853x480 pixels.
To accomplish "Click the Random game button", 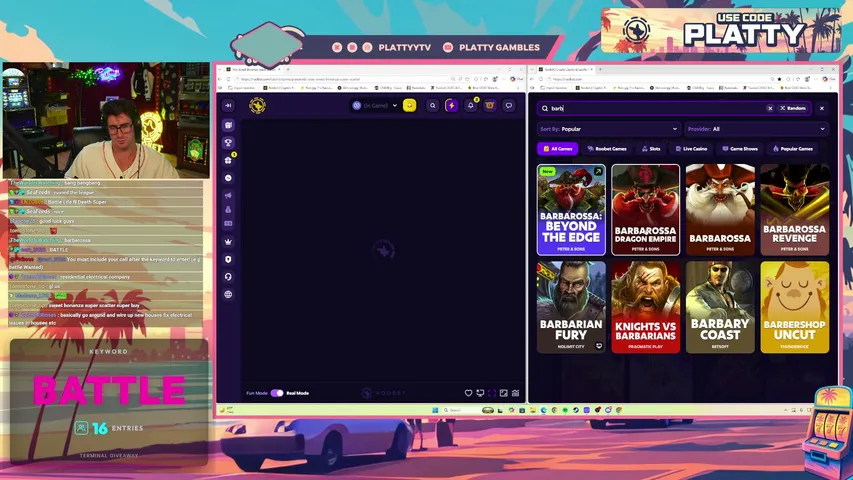I will (793, 108).
